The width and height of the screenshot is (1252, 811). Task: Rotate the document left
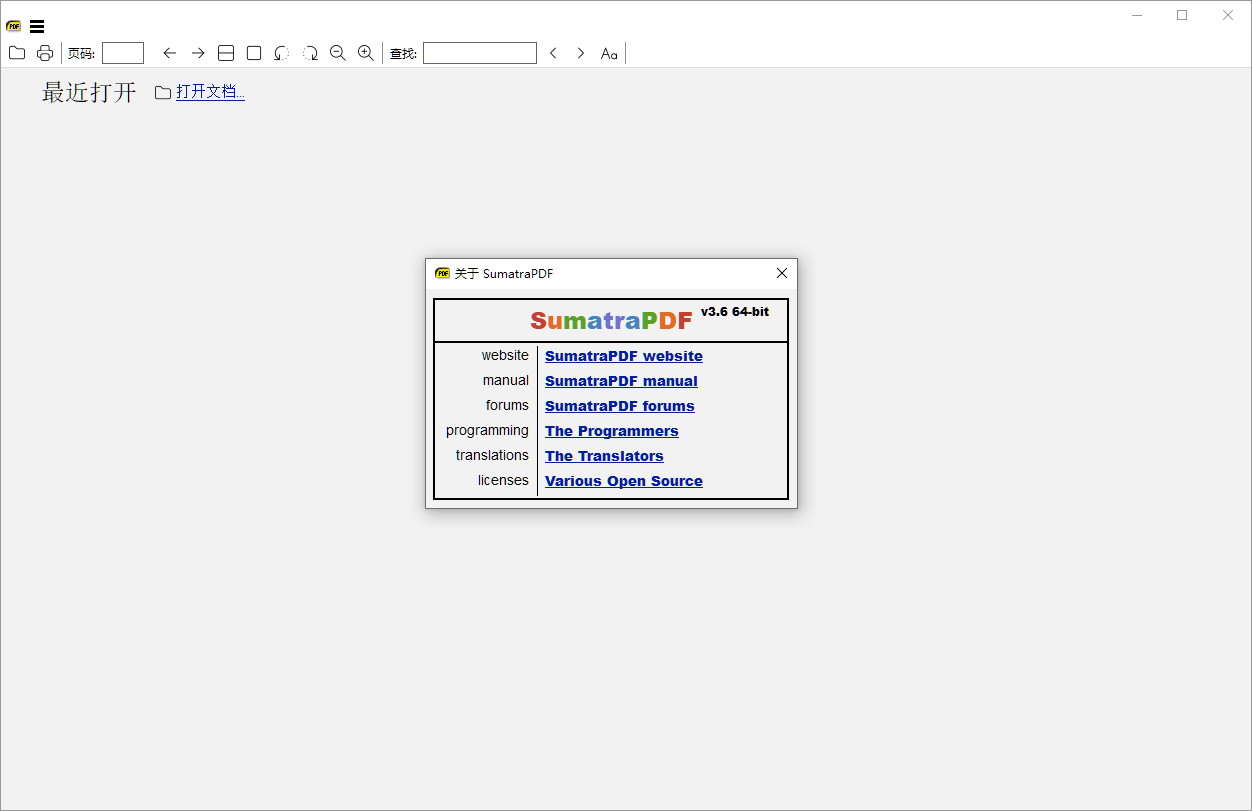click(x=282, y=53)
